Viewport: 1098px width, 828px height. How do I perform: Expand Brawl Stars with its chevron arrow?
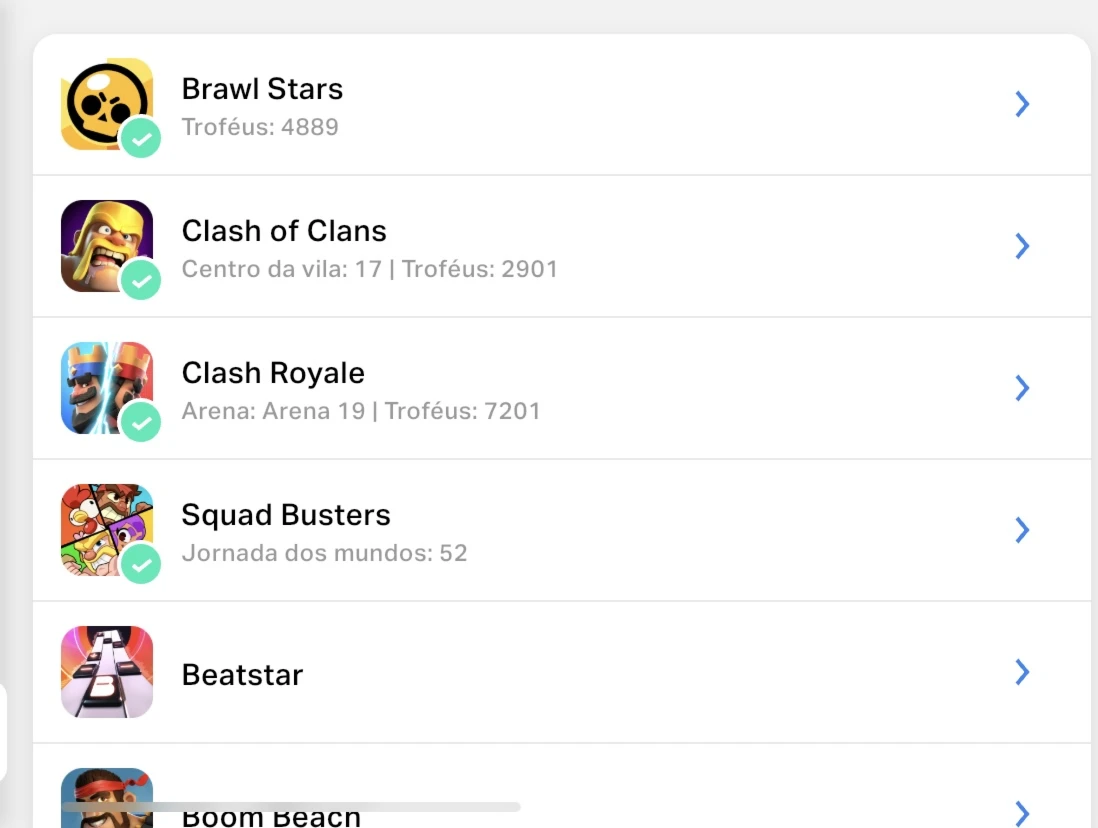tap(1022, 104)
